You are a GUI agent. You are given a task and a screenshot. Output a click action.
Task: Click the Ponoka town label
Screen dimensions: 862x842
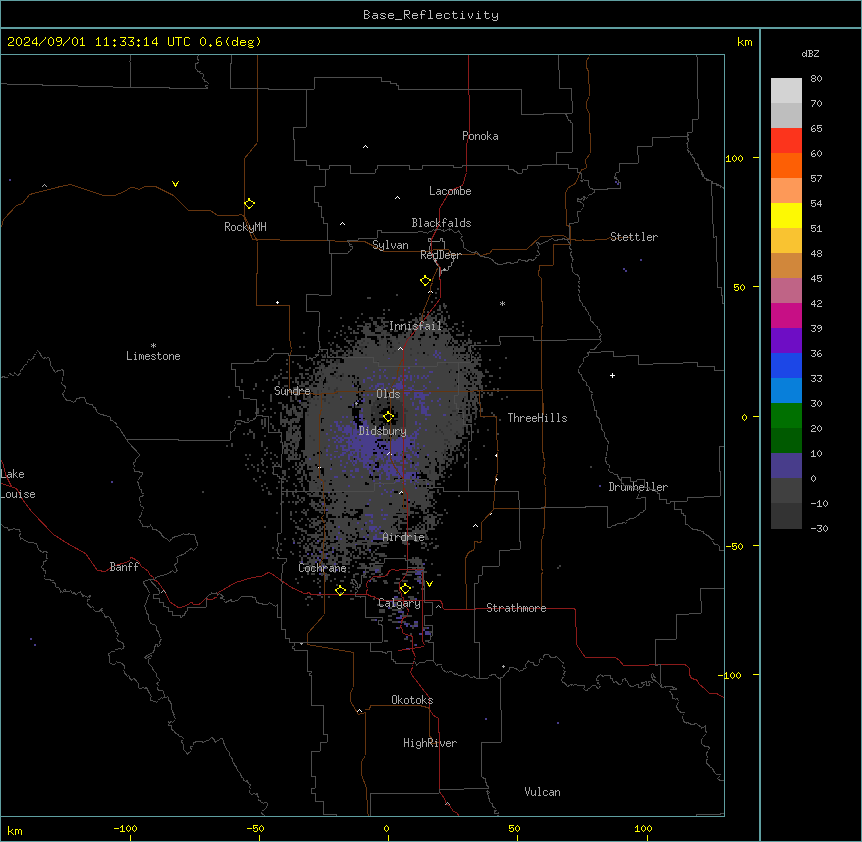(x=480, y=136)
